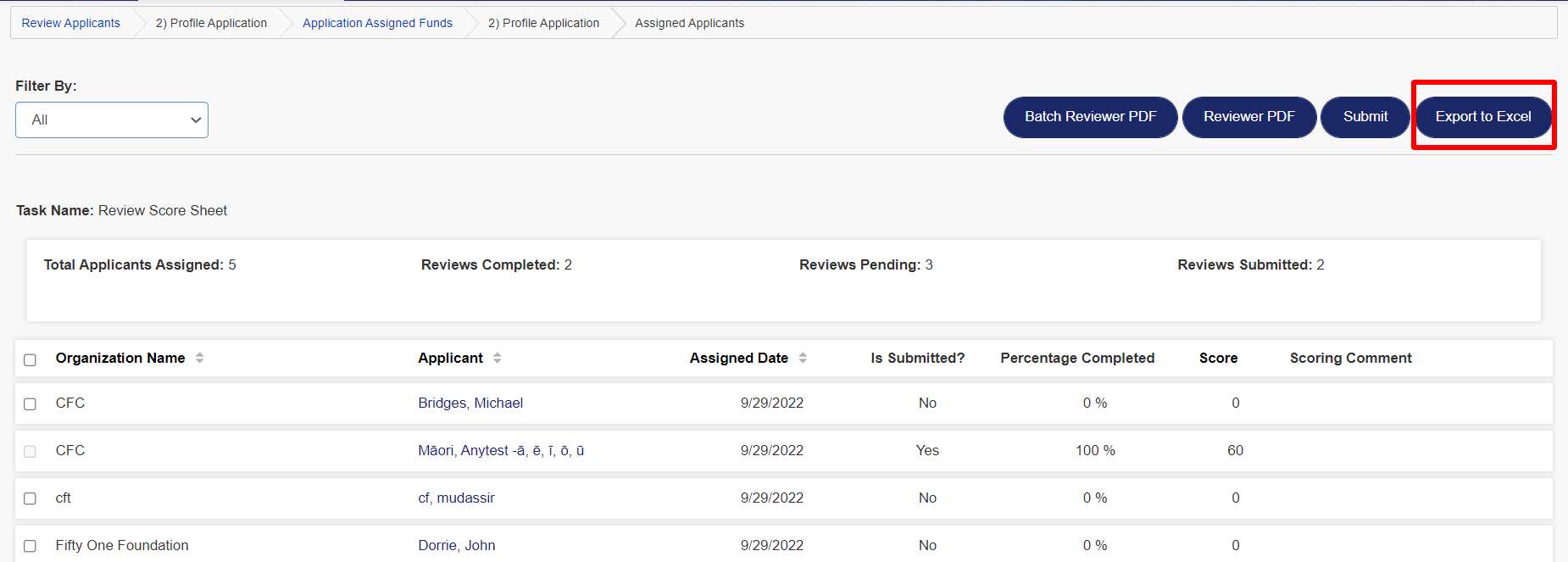Click score value 60 in Māori row
The image size is (1568, 562).
[1236, 450]
